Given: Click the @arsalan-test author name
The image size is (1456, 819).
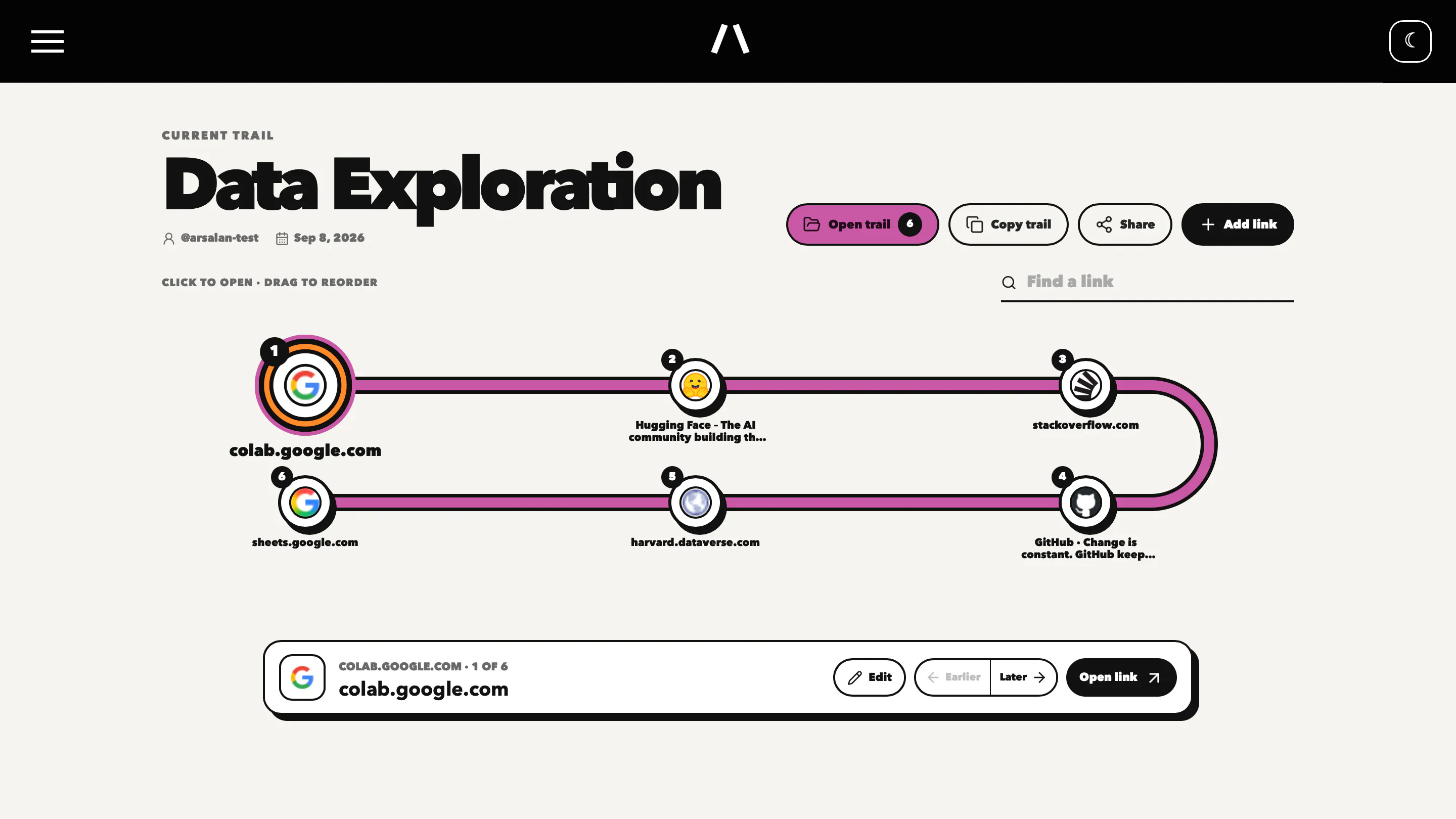Looking at the screenshot, I should (219, 238).
